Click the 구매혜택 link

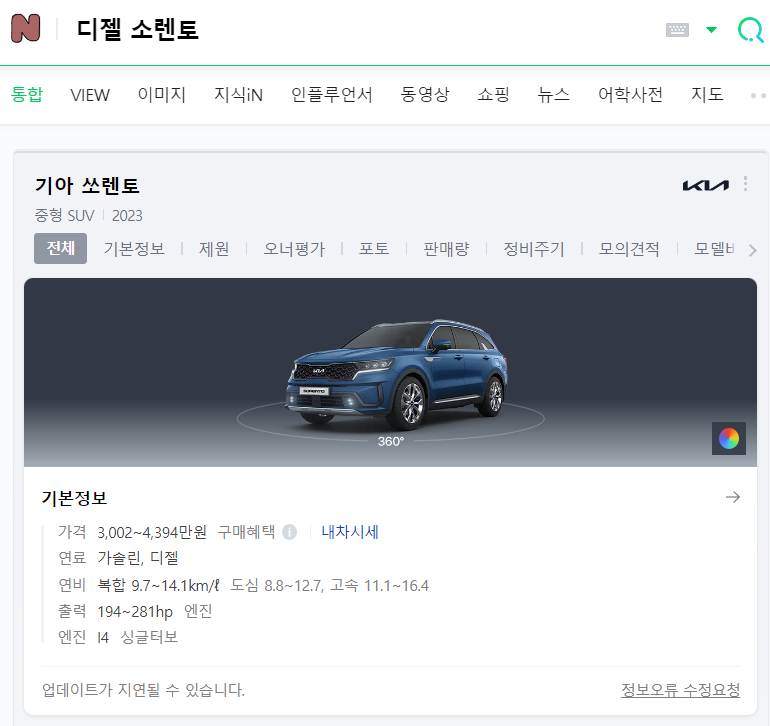(246, 532)
